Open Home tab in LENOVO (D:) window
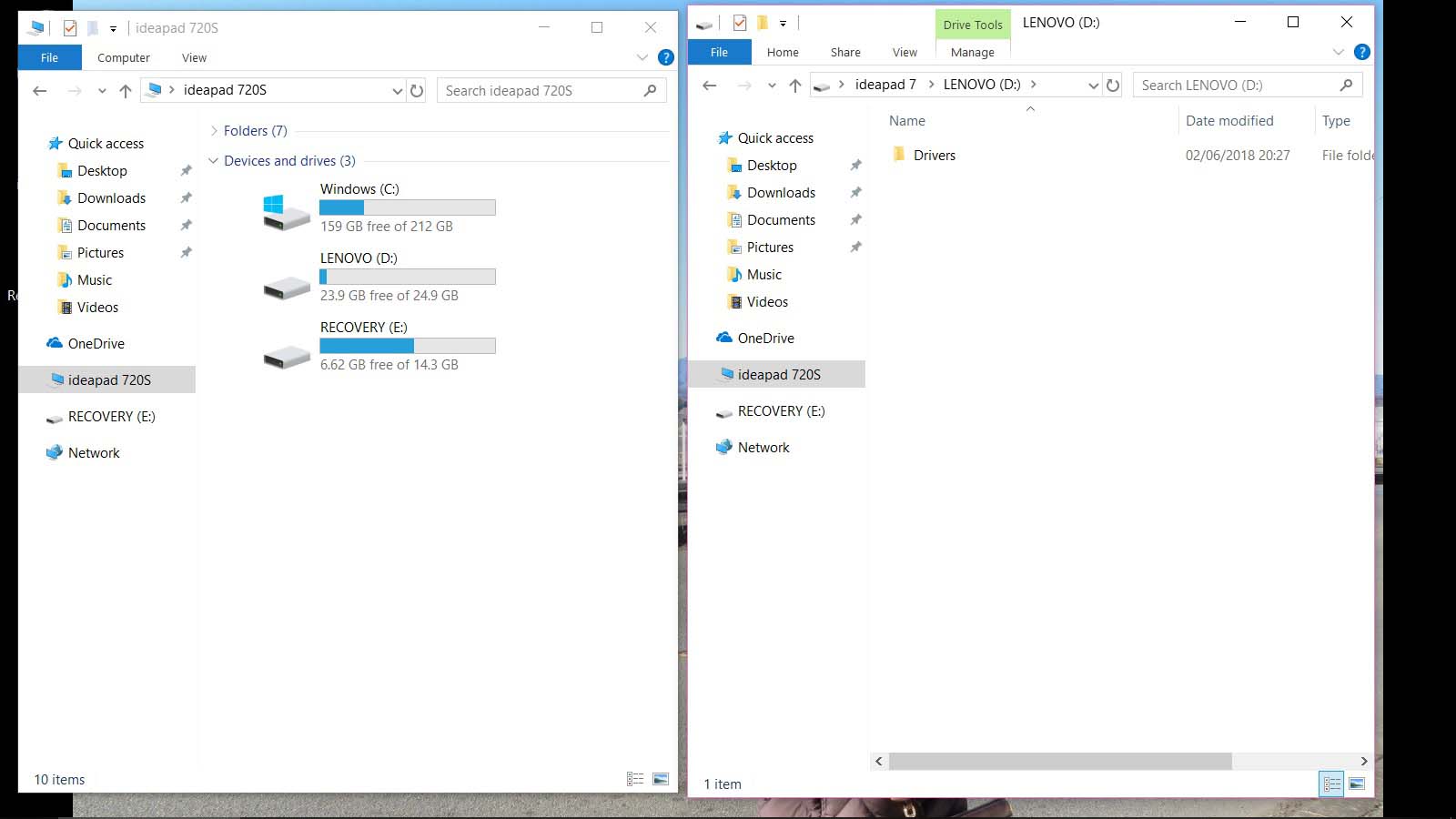This screenshot has width=1456, height=819. tap(783, 52)
